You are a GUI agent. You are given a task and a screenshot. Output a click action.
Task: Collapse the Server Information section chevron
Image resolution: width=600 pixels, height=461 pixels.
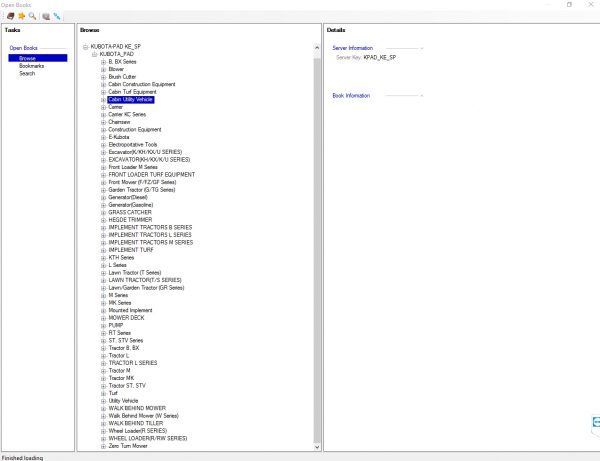click(422, 48)
